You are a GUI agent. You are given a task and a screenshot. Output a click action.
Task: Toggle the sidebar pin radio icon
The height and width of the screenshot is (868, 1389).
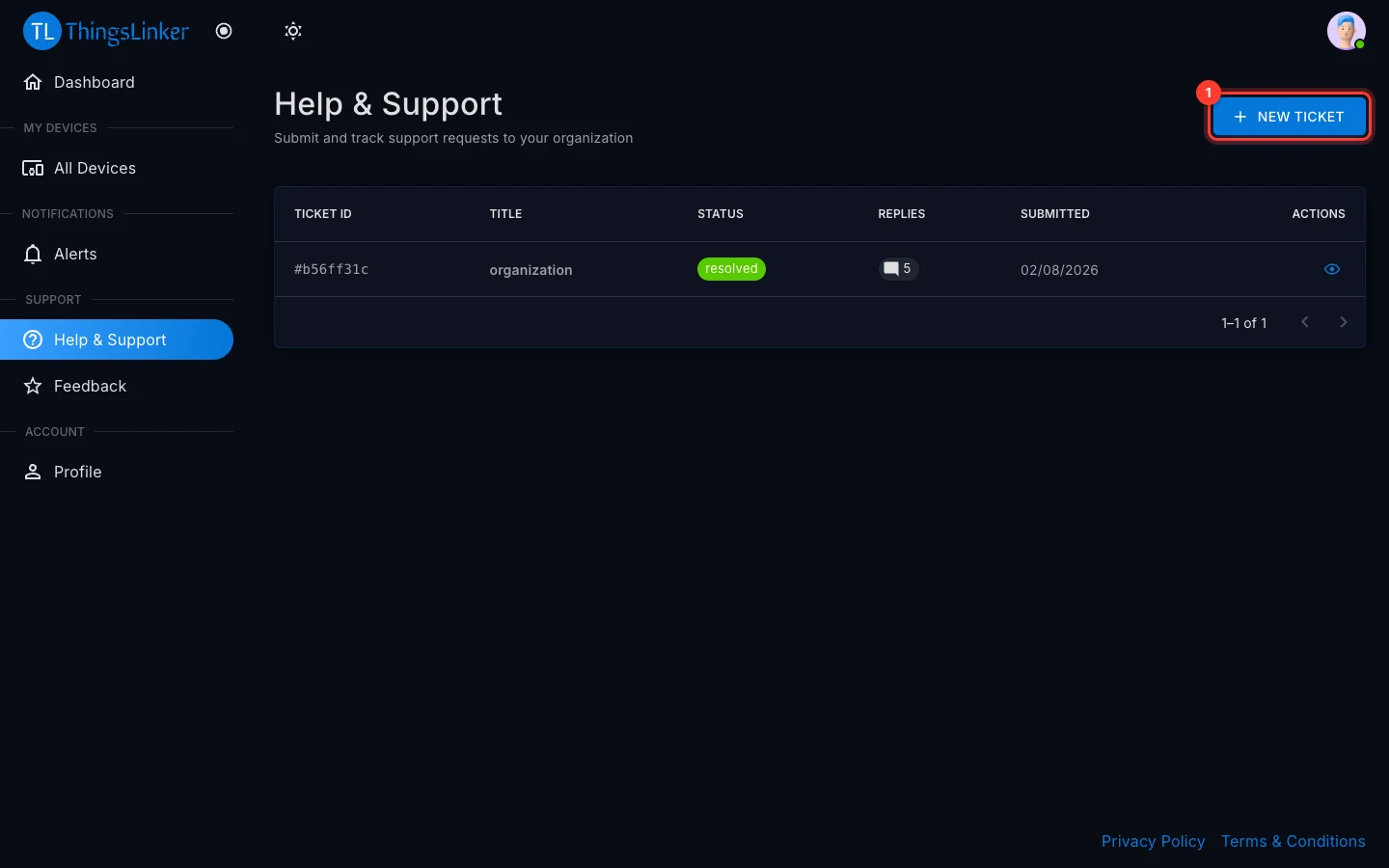pos(224,31)
